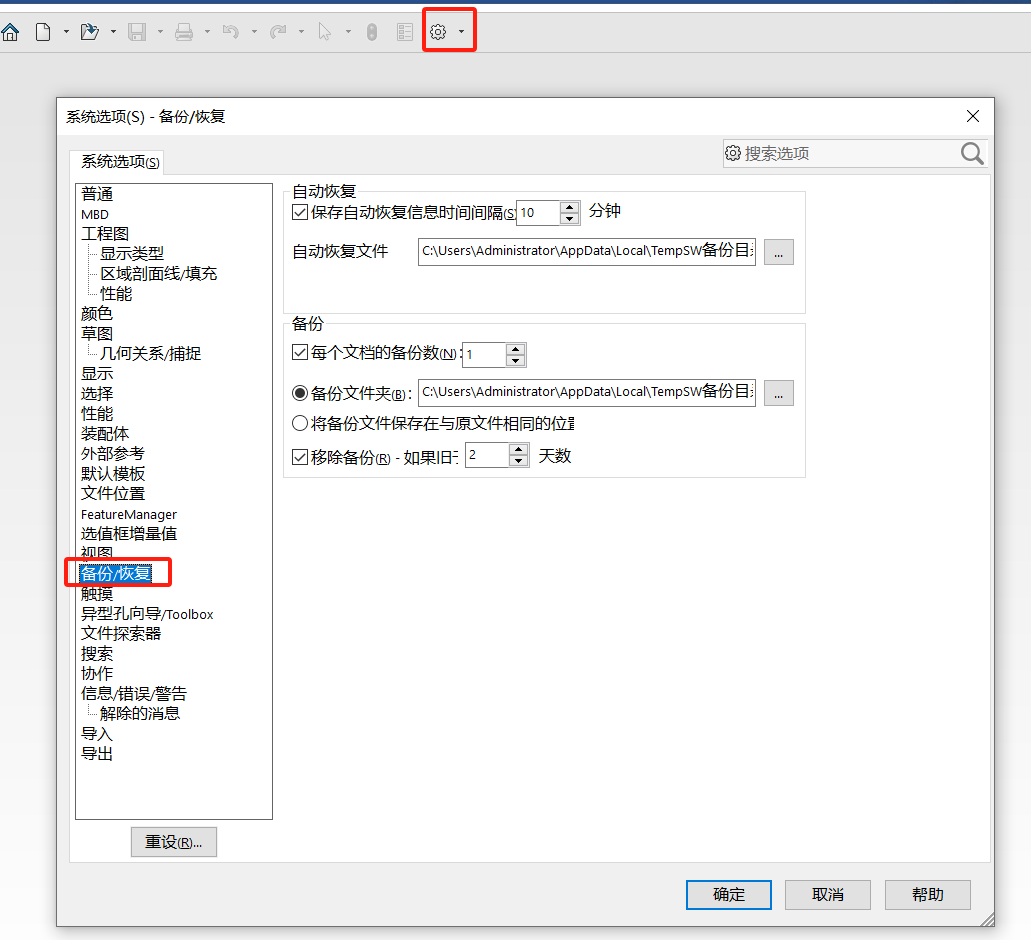
Task: Click the Print icon in toolbar
Action: point(184,32)
